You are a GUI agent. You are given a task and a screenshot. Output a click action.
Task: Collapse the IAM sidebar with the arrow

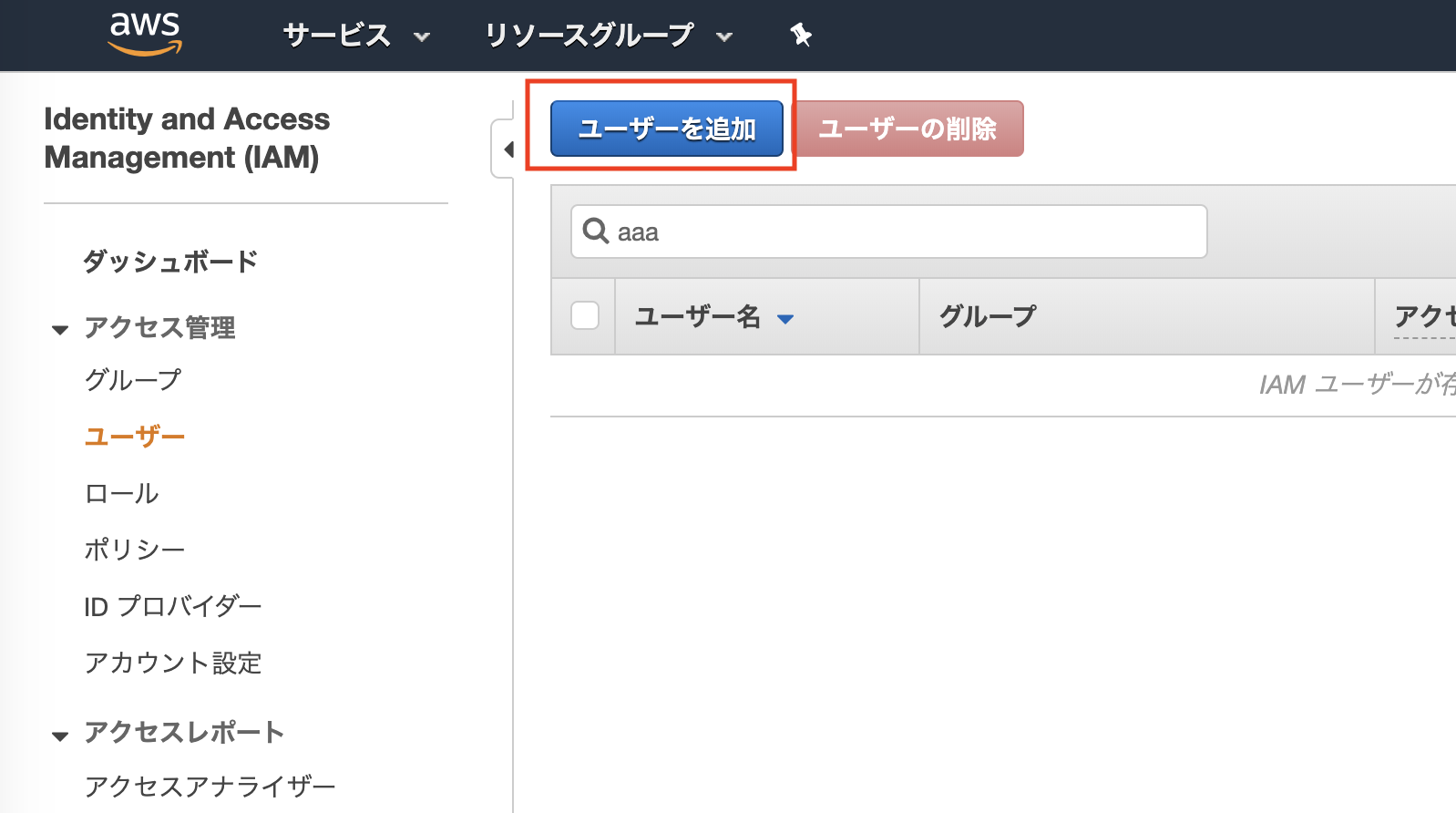click(508, 149)
